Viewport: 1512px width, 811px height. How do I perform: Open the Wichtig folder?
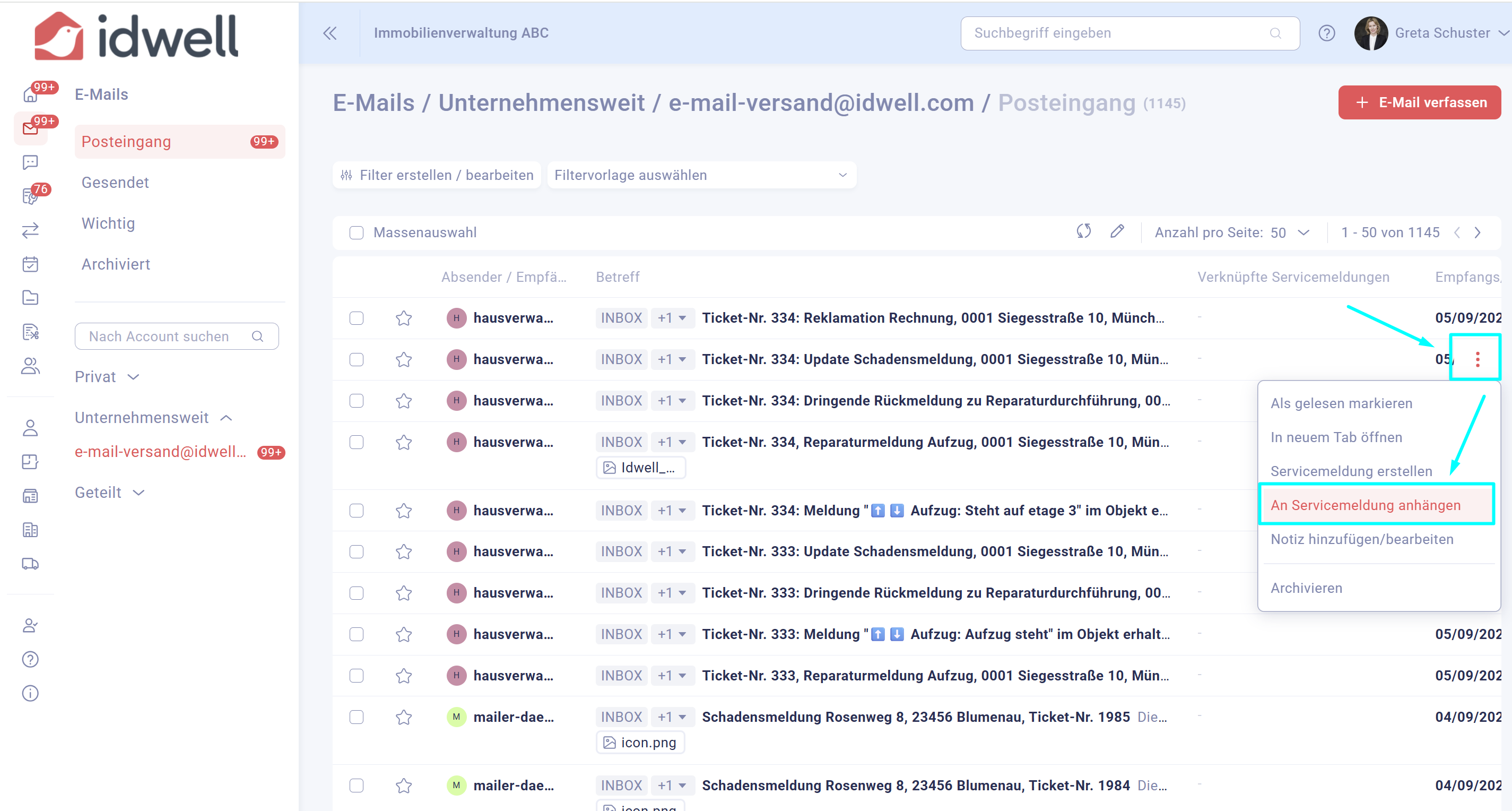[108, 223]
